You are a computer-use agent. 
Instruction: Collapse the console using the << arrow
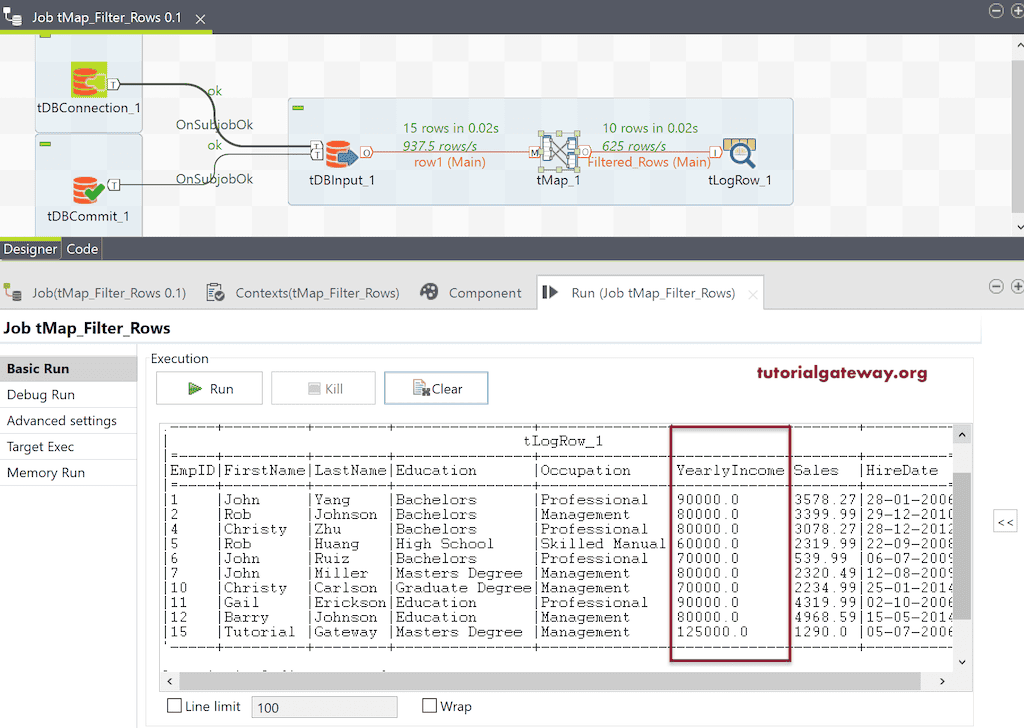click(x=1005, y=520)
